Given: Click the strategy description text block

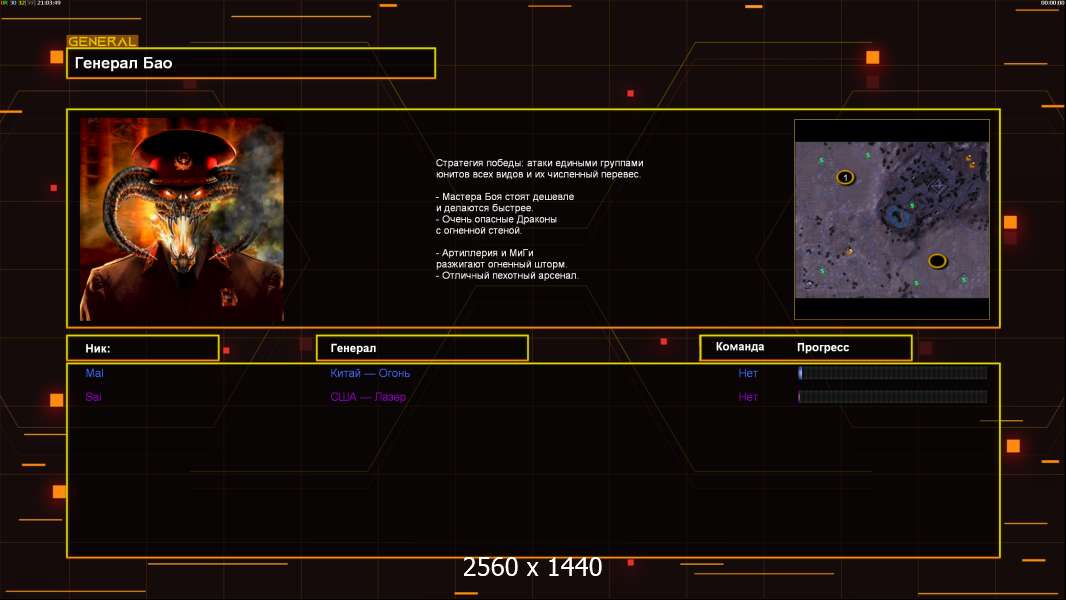Looking at the screenshot, I should coord(540,218).
